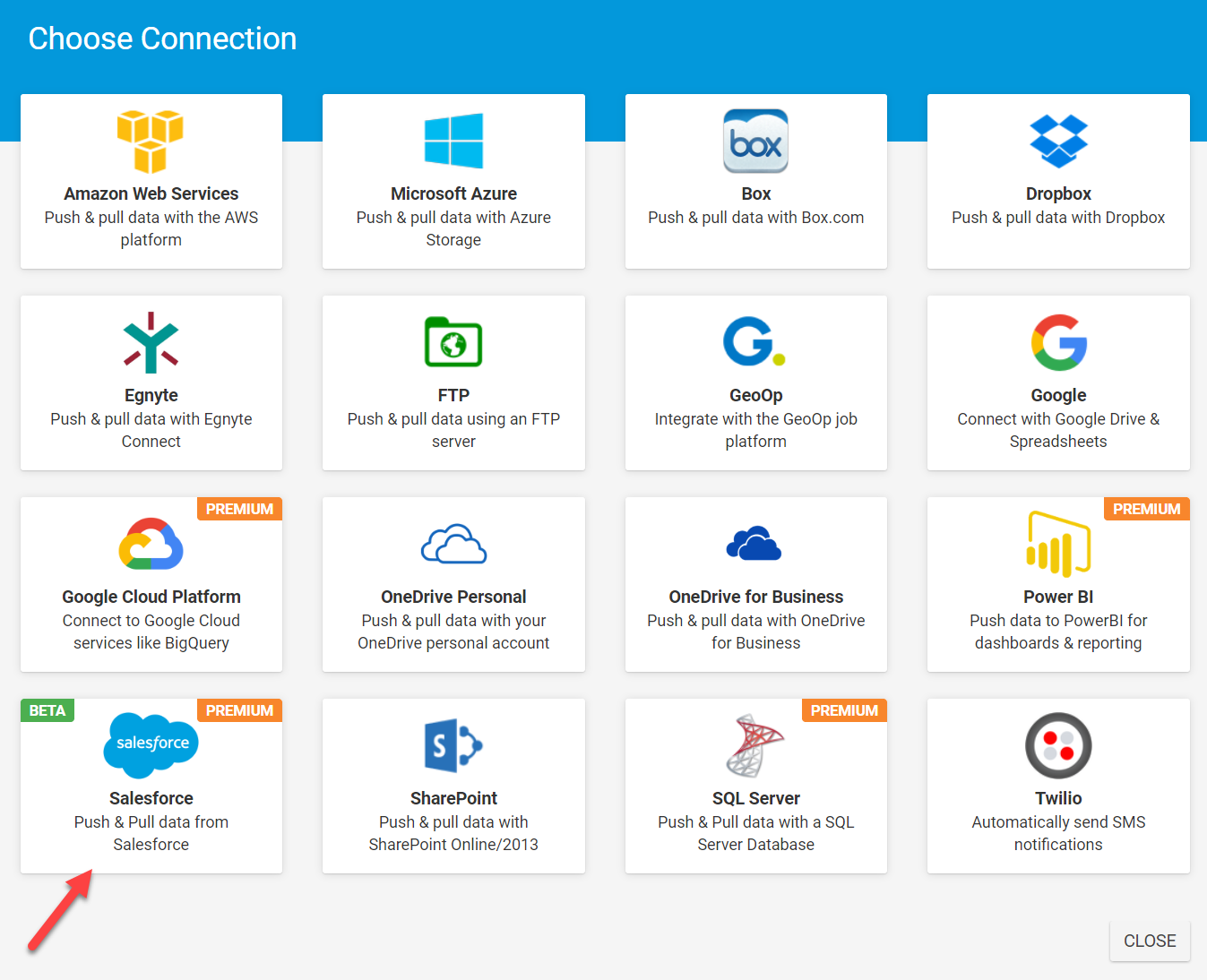The width and height of the screenshot is (1207, 980).
Task: Click PREMIUM badge on Power BI card
Action: click(1147, 509)
